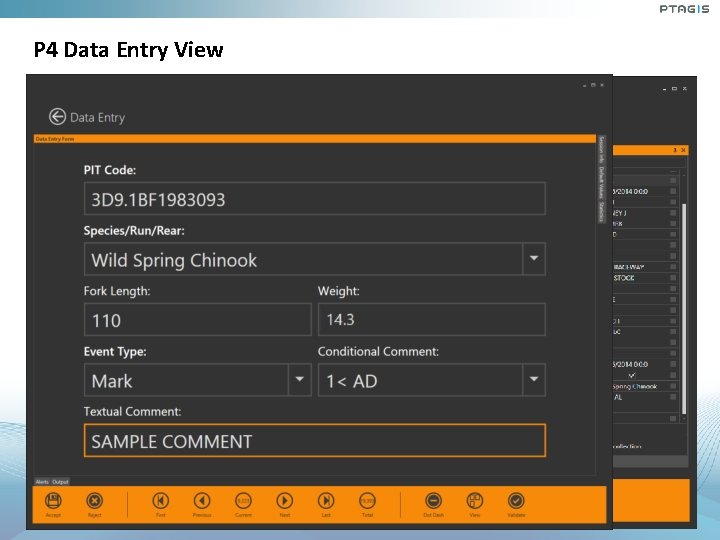This screenshot has width=720, height=540.
Task: Click the Current record counter icon
Action: tap(243, 501)
